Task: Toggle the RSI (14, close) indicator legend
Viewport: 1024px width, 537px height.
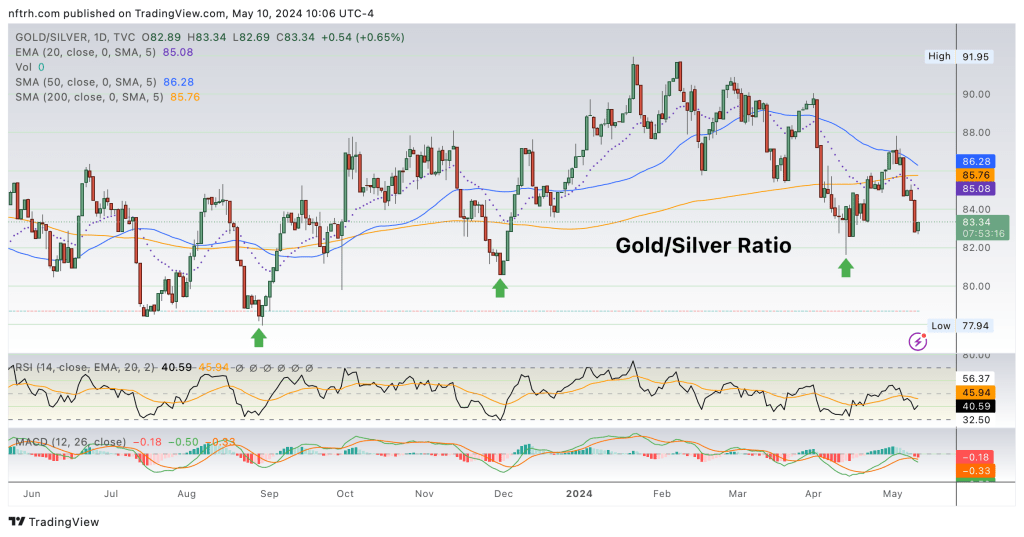Action: click(x=60, y=368)
